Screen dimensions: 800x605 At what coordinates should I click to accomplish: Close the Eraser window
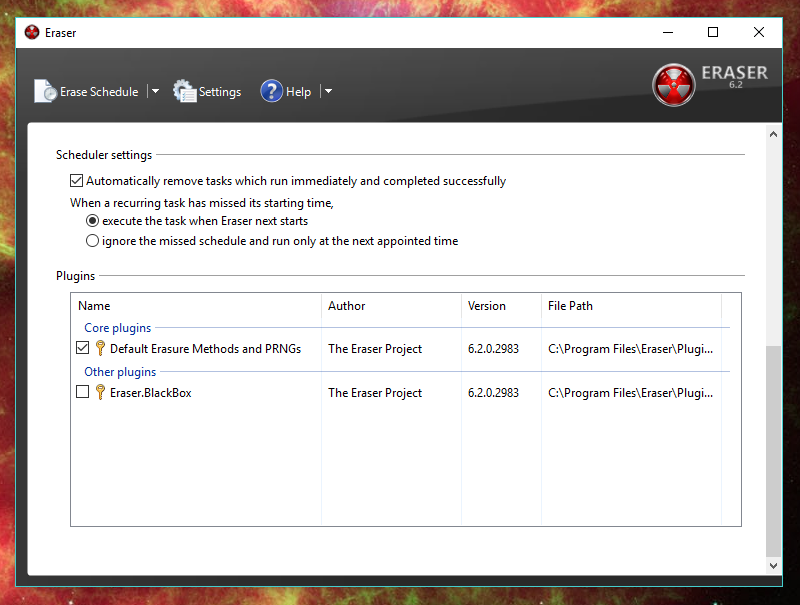click(759, 32)
